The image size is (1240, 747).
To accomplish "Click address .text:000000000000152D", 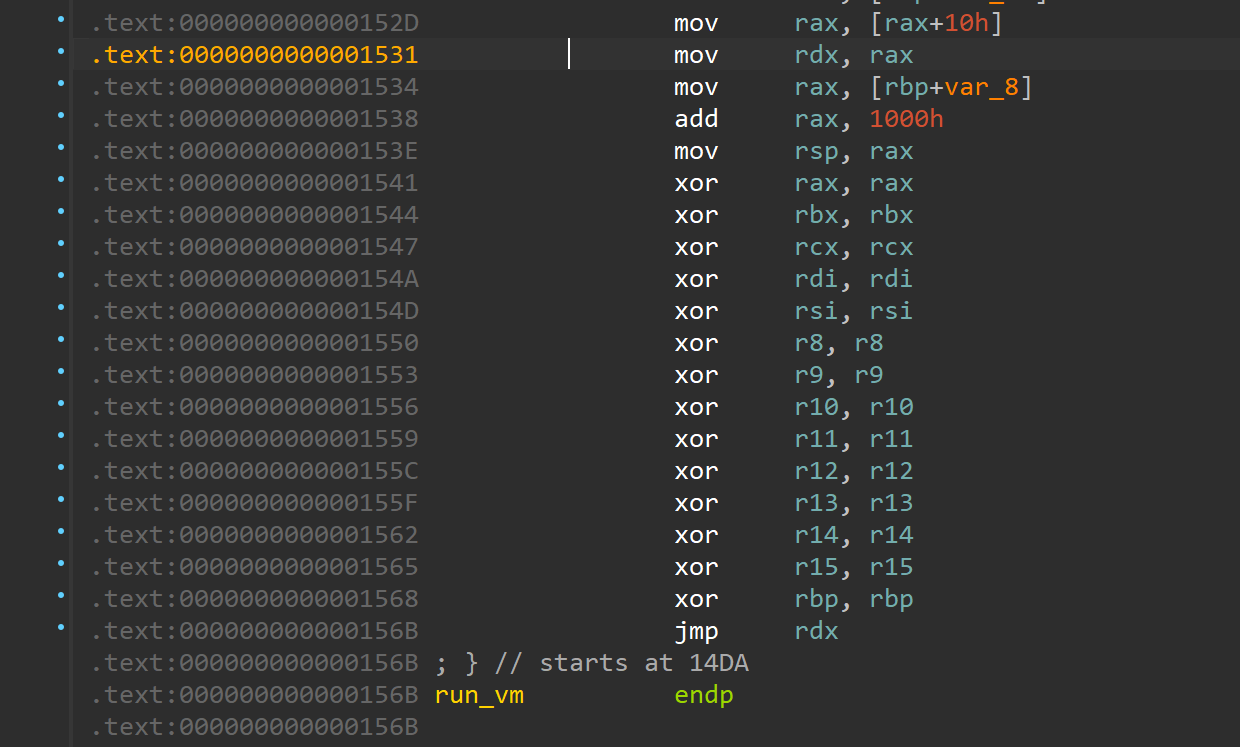I will 254,23.
